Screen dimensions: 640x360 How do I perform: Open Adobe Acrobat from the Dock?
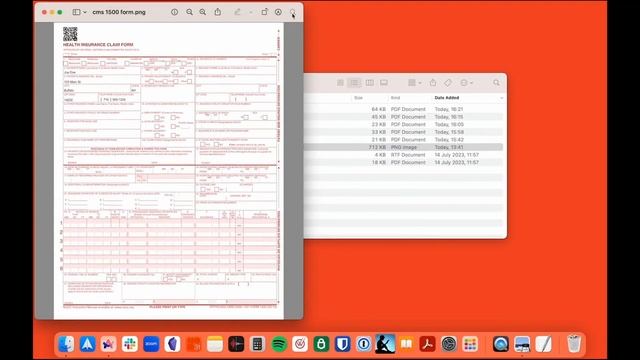pos(427,344)
